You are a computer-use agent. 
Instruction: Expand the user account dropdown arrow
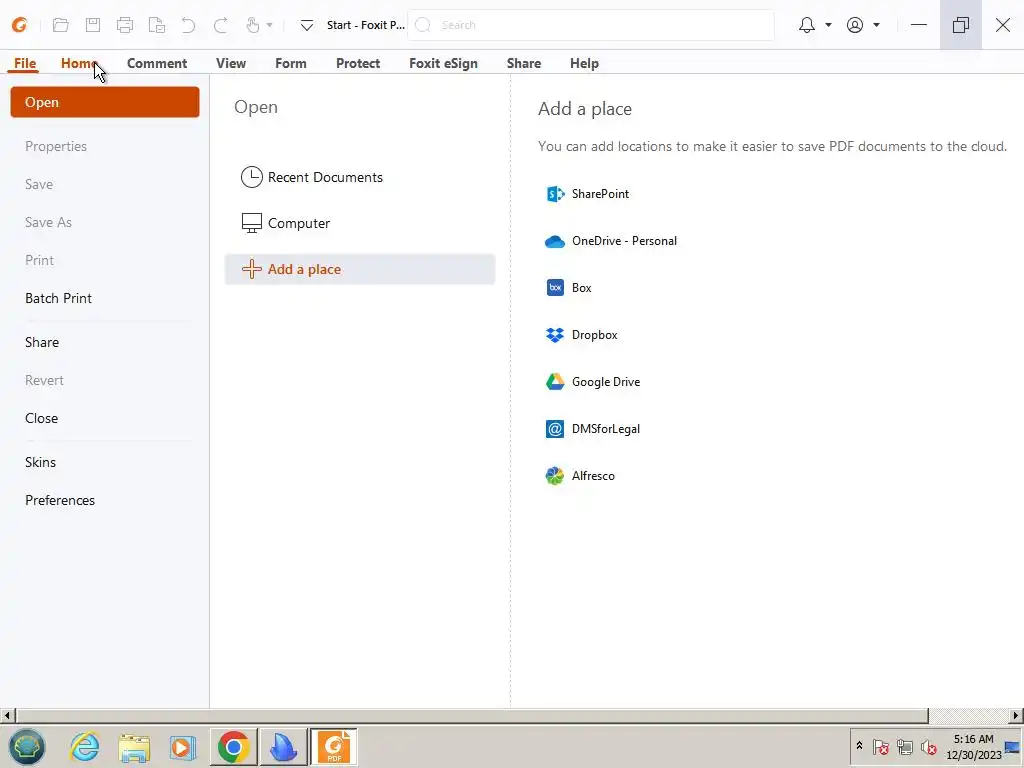tap(876, 25)
